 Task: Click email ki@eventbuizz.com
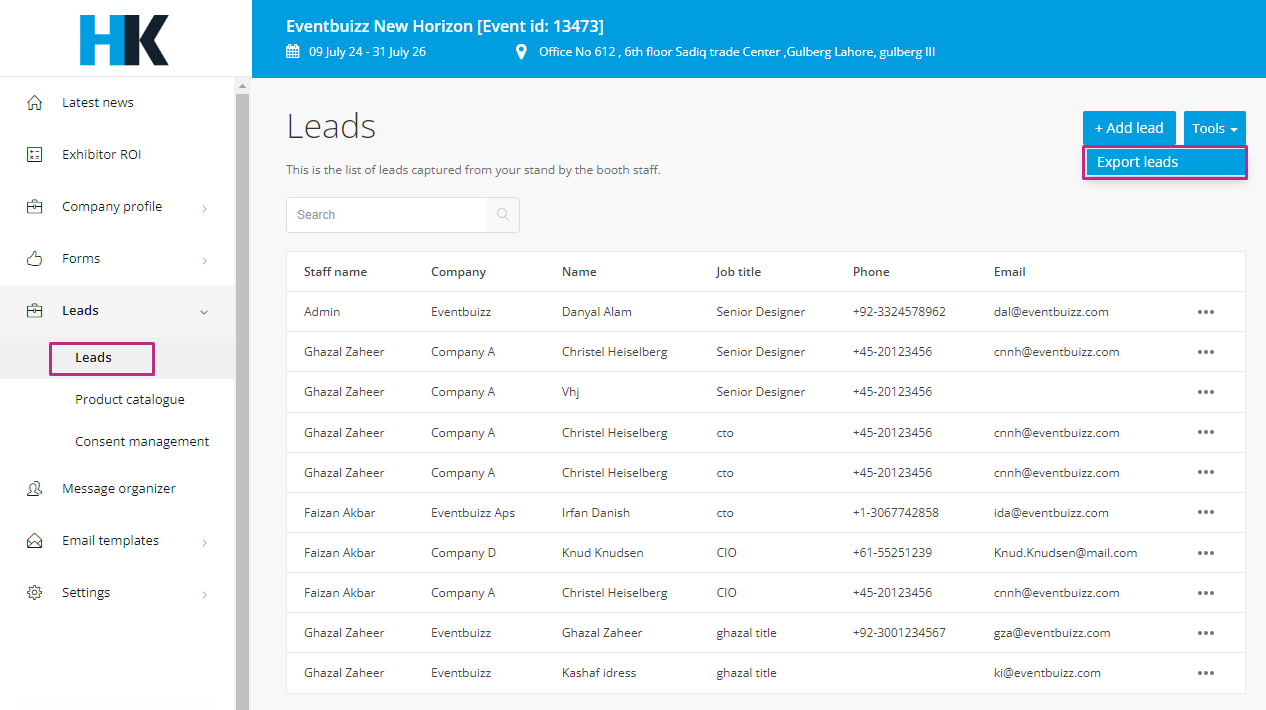[x=1047, y=673]
